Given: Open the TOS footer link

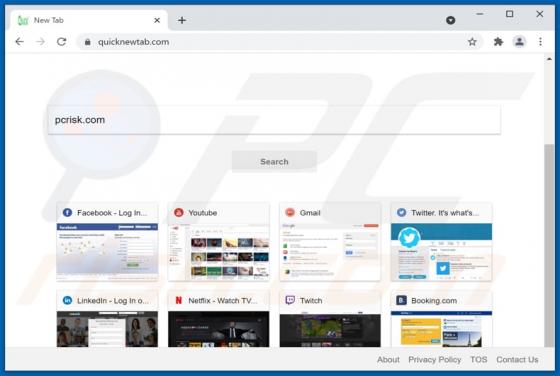Looking at the screenshot, I should pyautogui.click(x=478, y=360).
